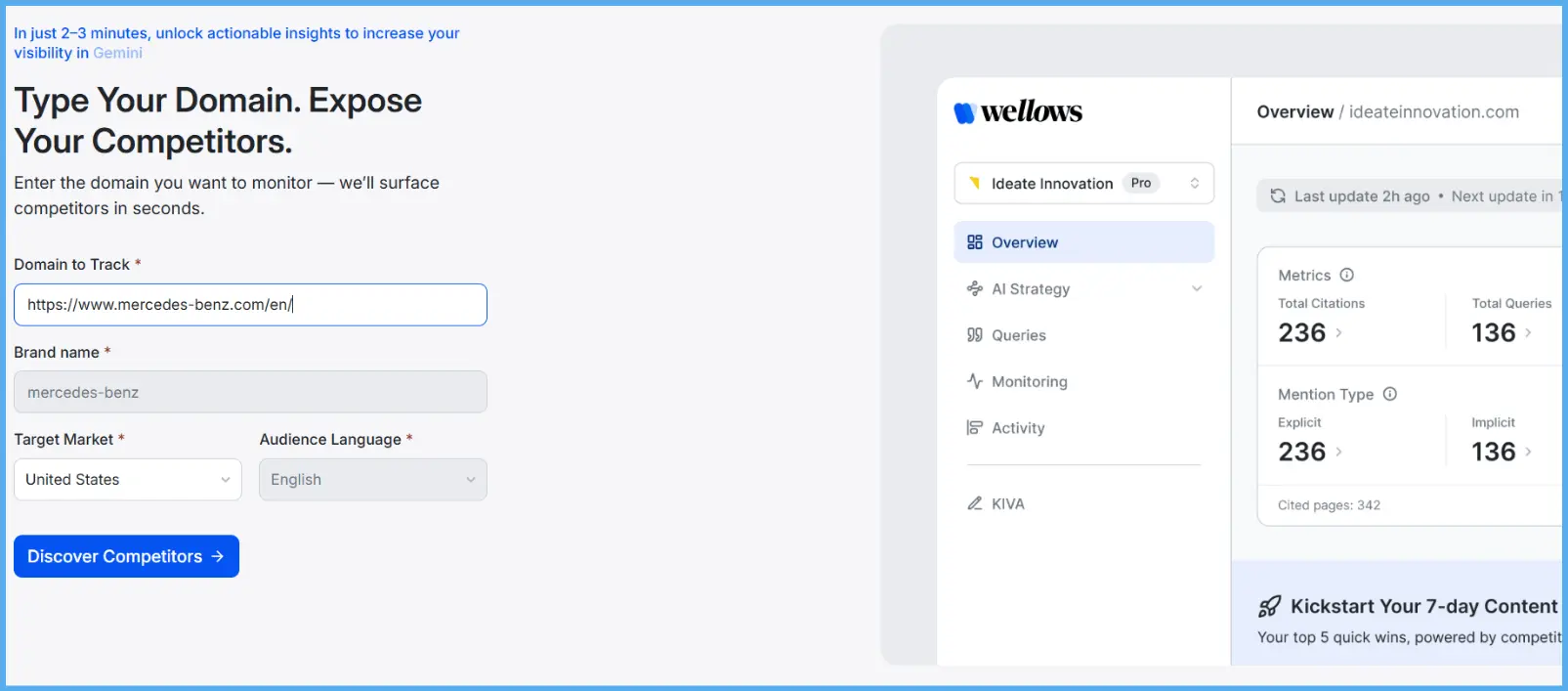Click the yellow Ideate Innovation workspace icon

pyautogui.click(x=974, y=183)
